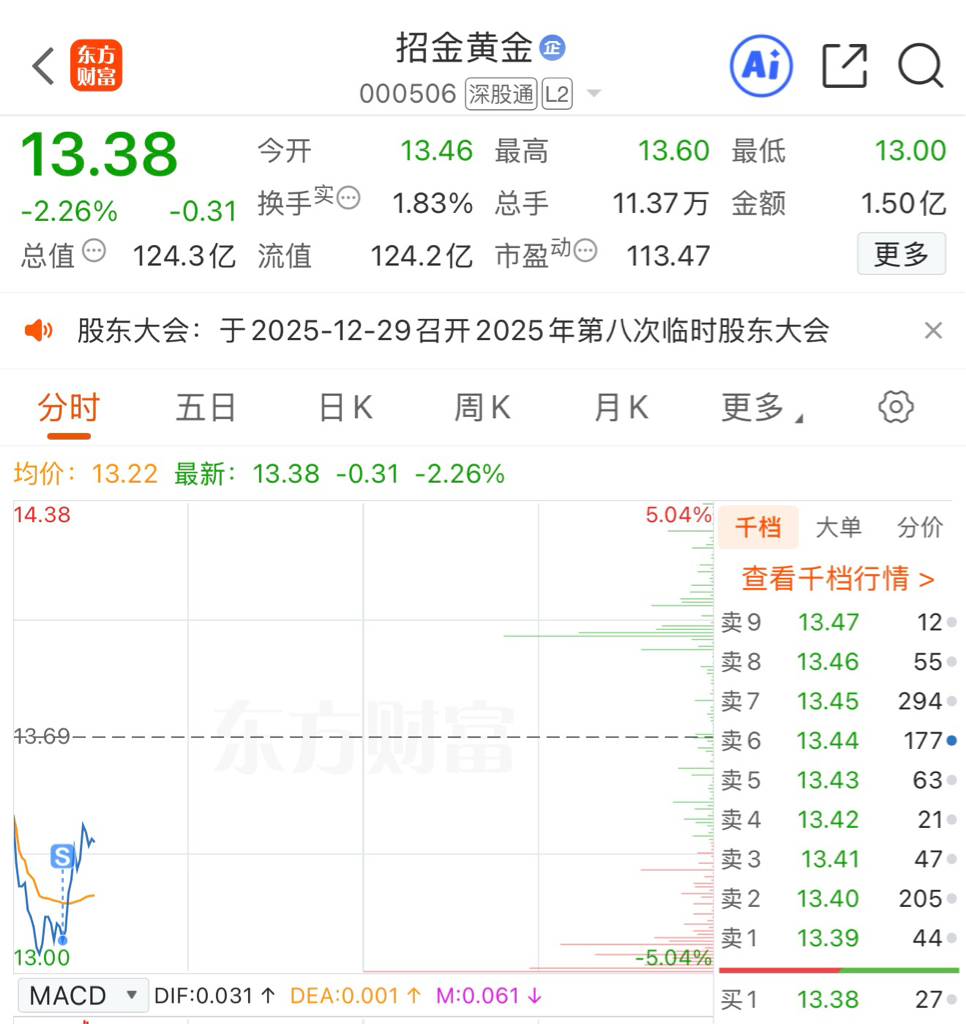Tap the 卖4 row at 13.42
The width and height of the screenshot is (966, 1024).
click(x=839, y=820)
